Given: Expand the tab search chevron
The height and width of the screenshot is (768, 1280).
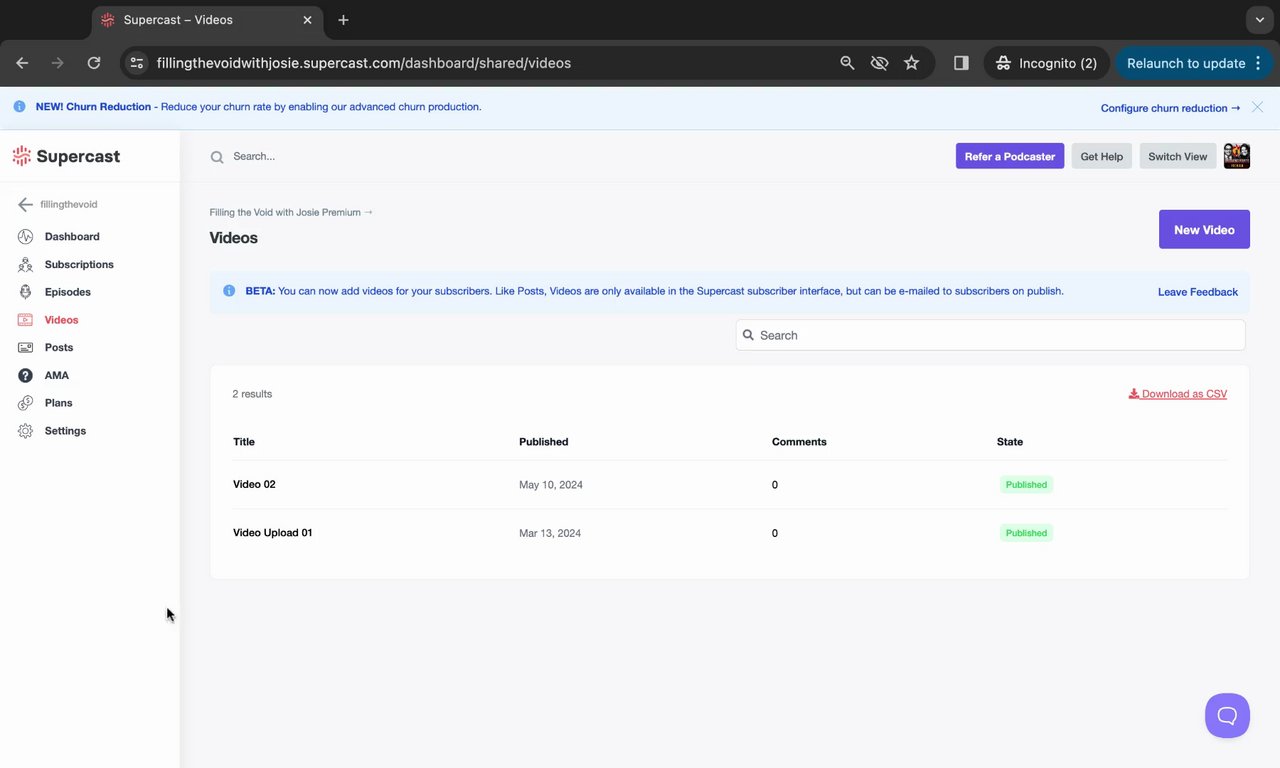Looking at the screenshot, I should pyautogui.click(x=1259, y=20).
